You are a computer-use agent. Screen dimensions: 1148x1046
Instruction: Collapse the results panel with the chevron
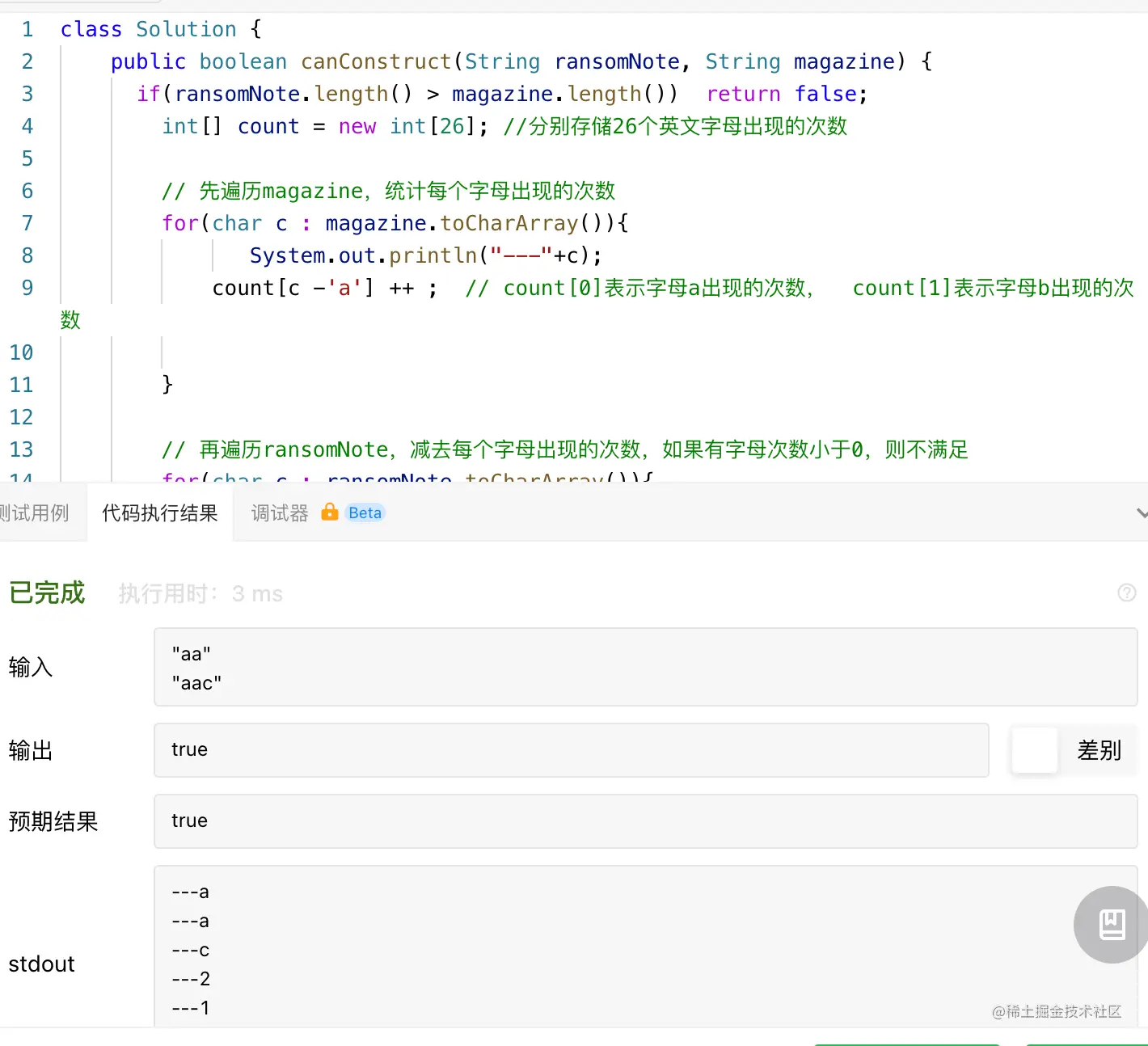coord(1141,513)
